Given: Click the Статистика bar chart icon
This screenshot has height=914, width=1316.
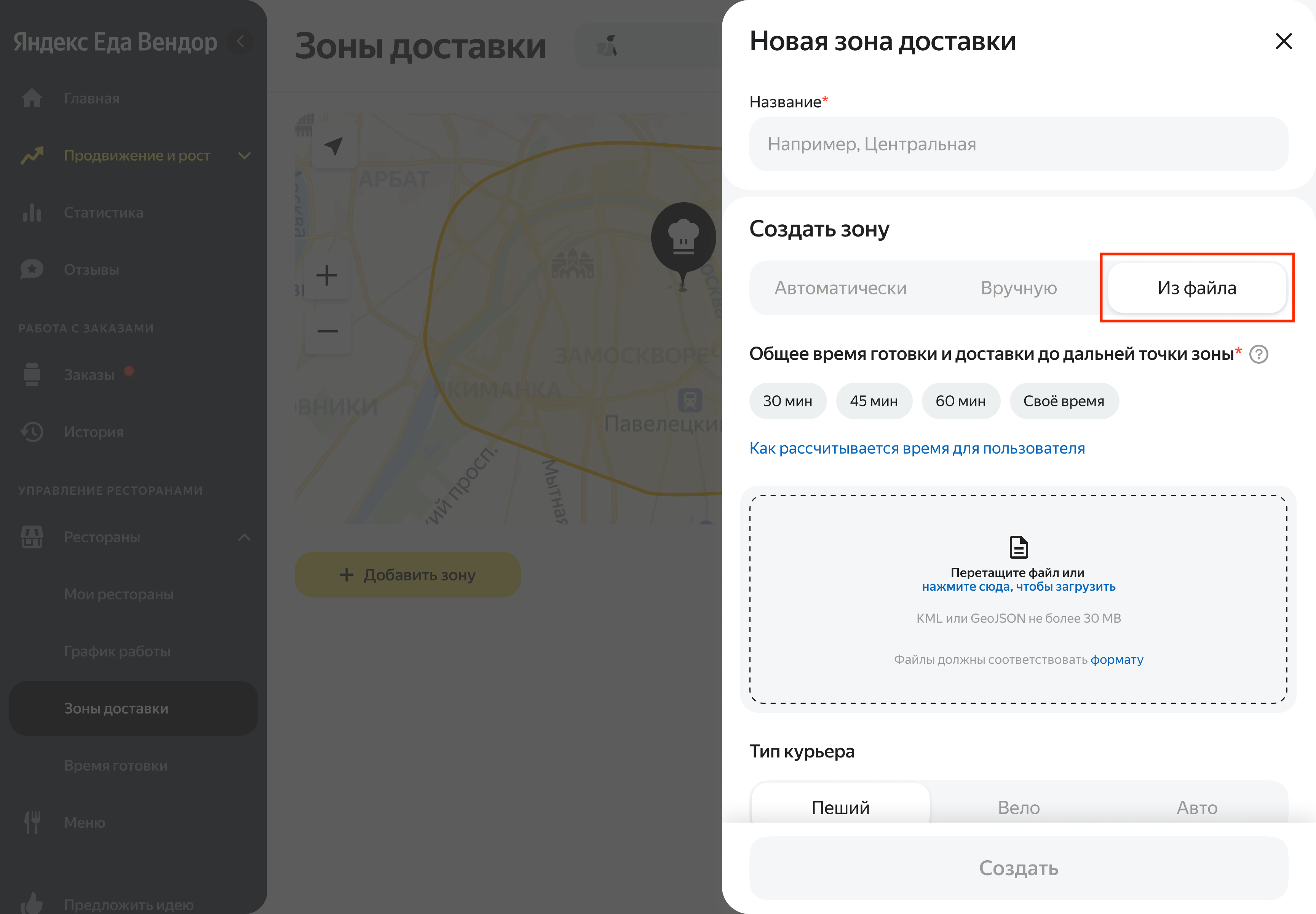Looking at the screenshot, I should [32, 213].
